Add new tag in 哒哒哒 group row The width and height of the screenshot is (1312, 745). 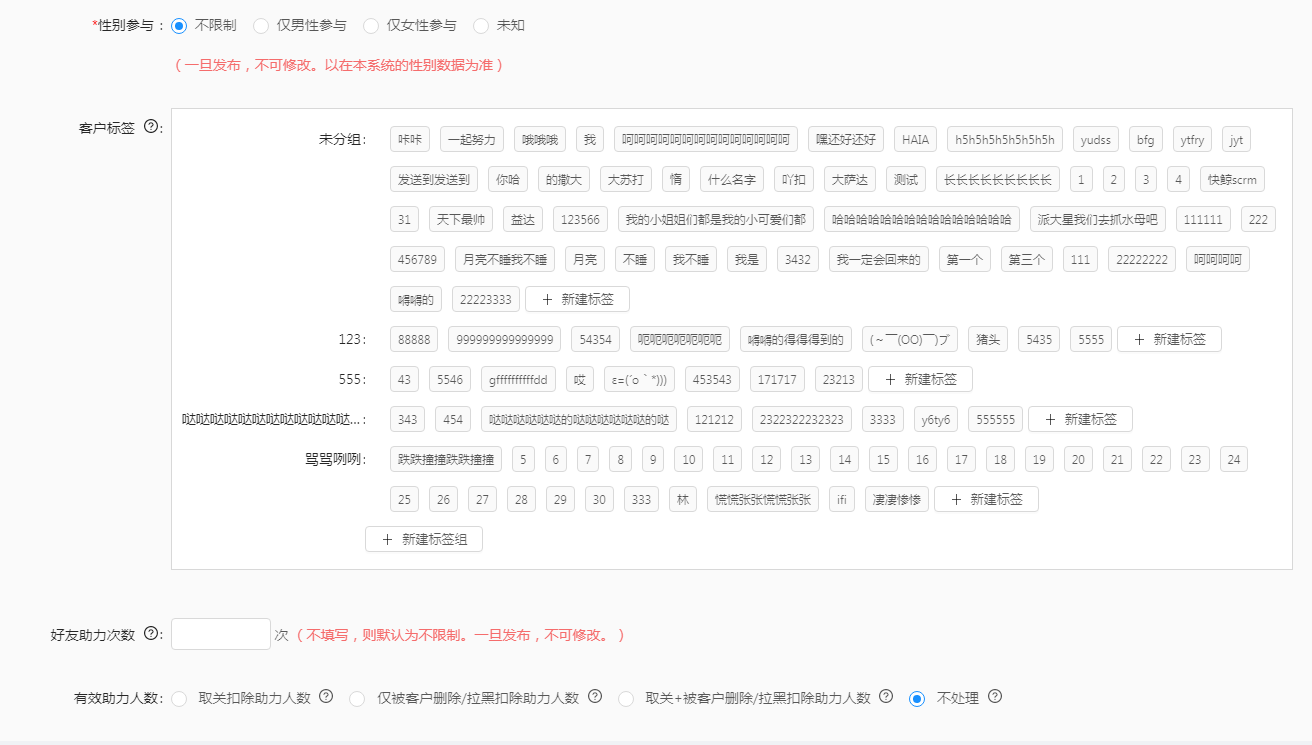(1080, 419)
